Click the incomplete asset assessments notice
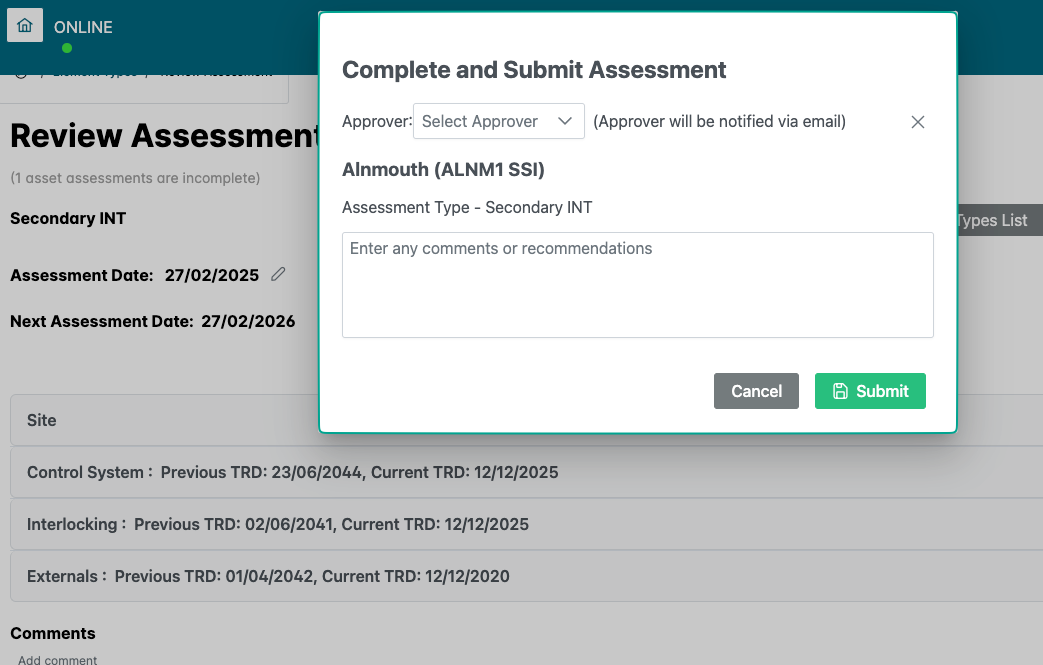The image size is (1043, 665). point(135,178)
